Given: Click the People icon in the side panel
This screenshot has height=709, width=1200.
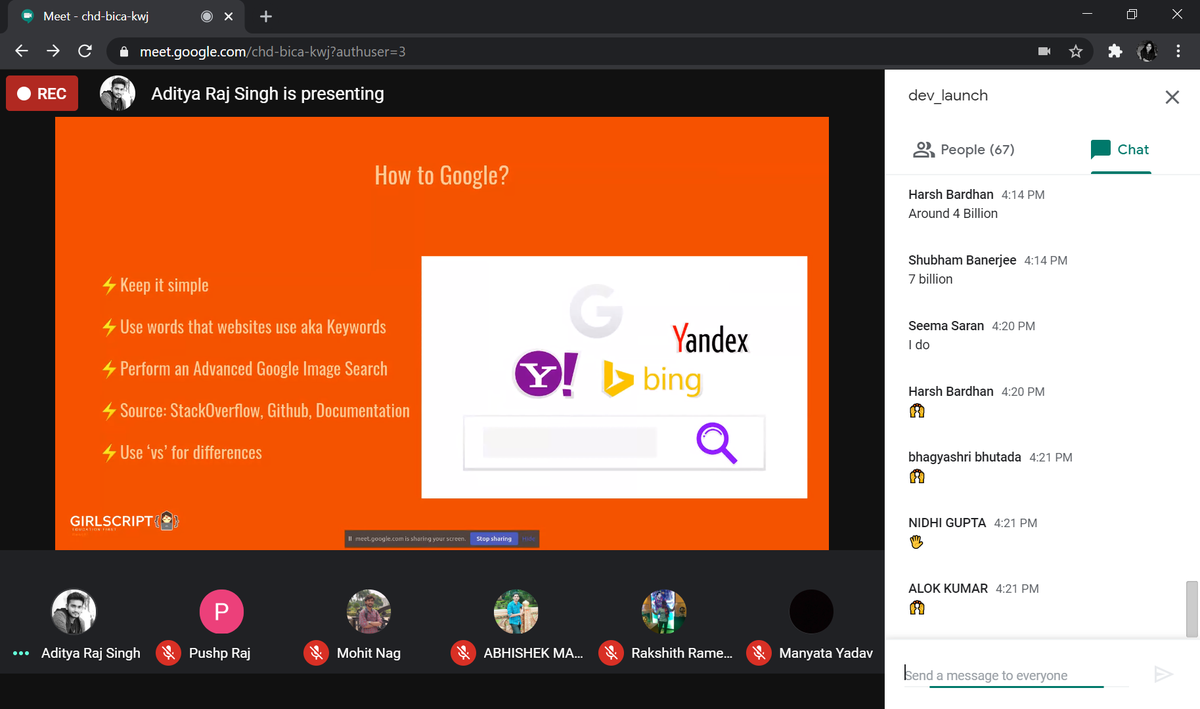Looking at the screenshot, I should 924,149.
